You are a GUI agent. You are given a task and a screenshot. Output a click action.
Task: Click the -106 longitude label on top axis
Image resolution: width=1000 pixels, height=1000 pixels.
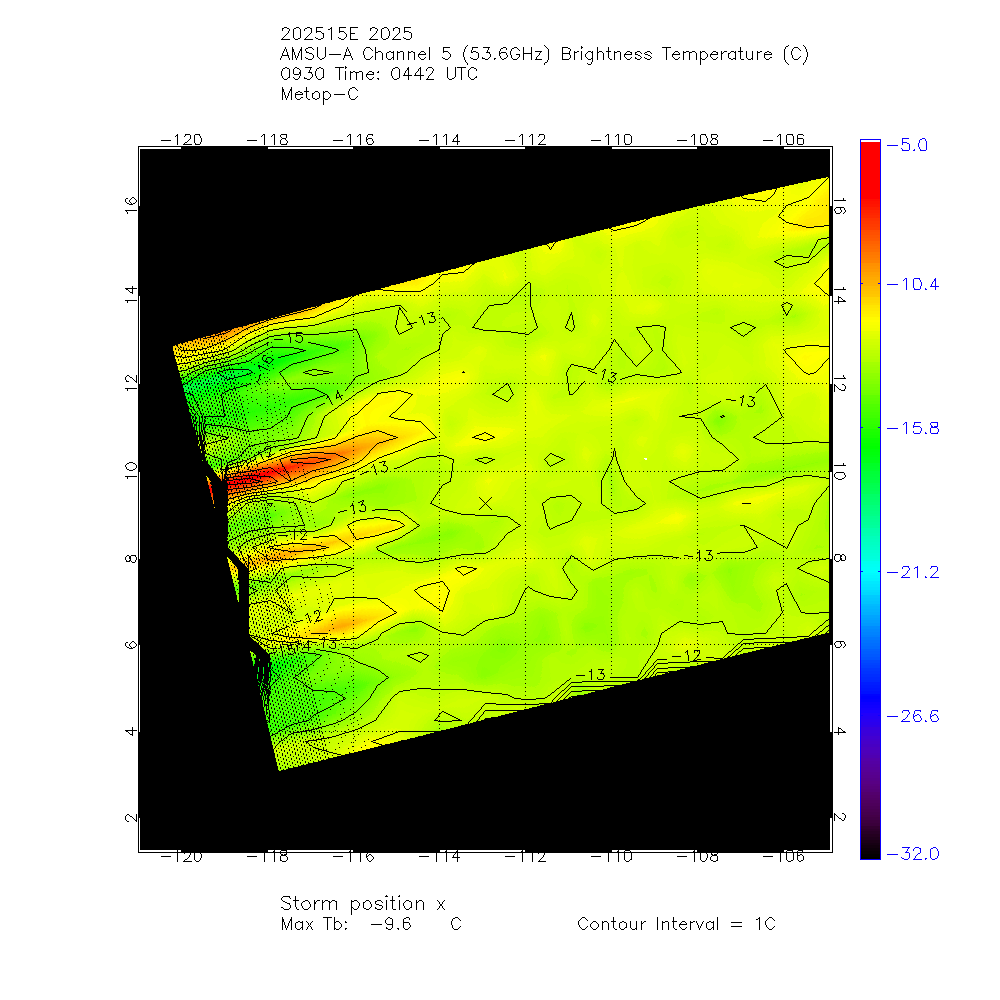[x=784, y=140]
